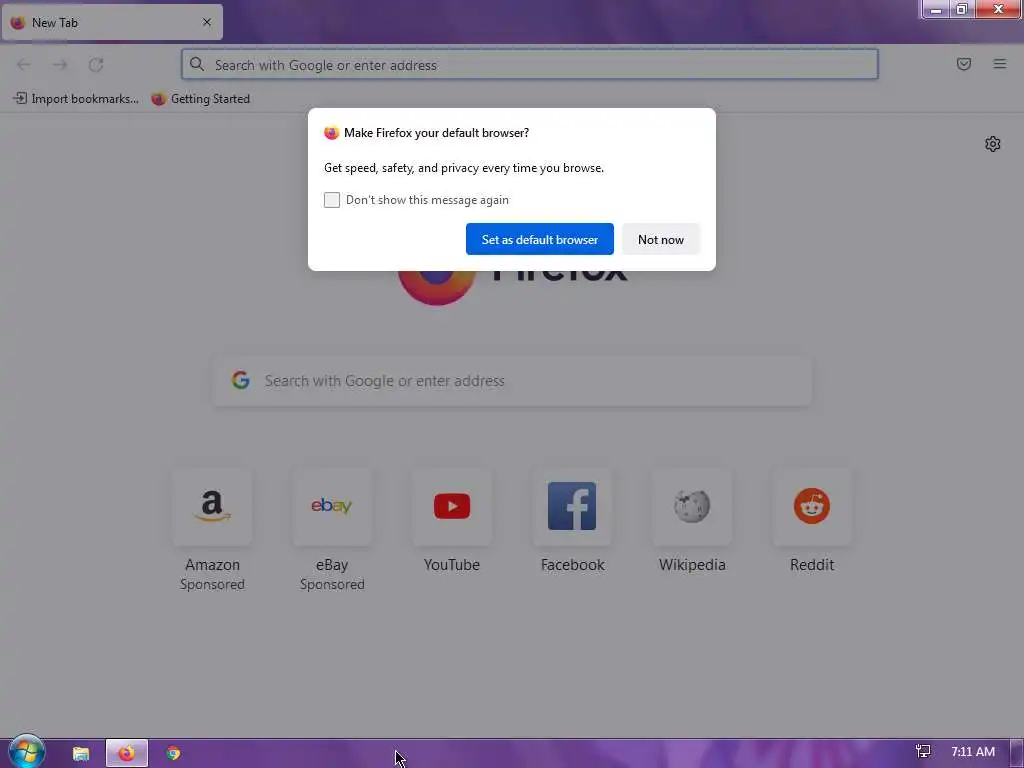Viewport: 1024px width, 768px height.
Task: Click the search magnifier in address bar
Action: 197,64
